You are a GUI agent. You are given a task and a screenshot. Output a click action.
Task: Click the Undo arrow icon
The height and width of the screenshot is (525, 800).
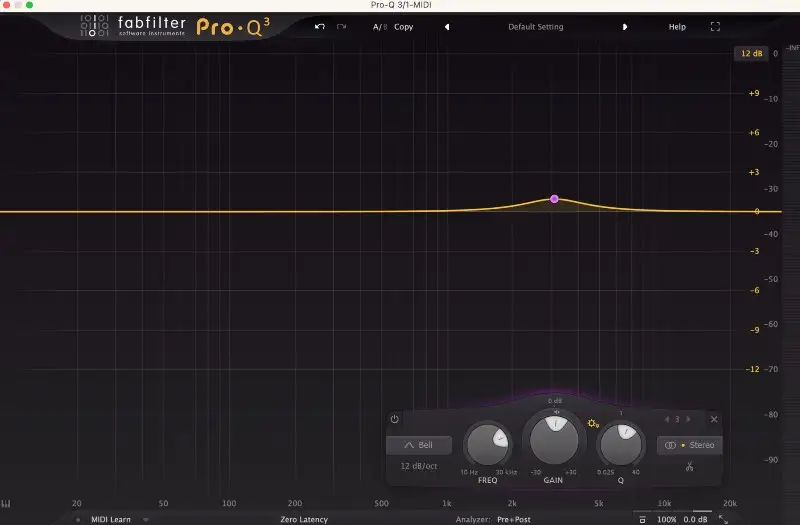(319, 27)
